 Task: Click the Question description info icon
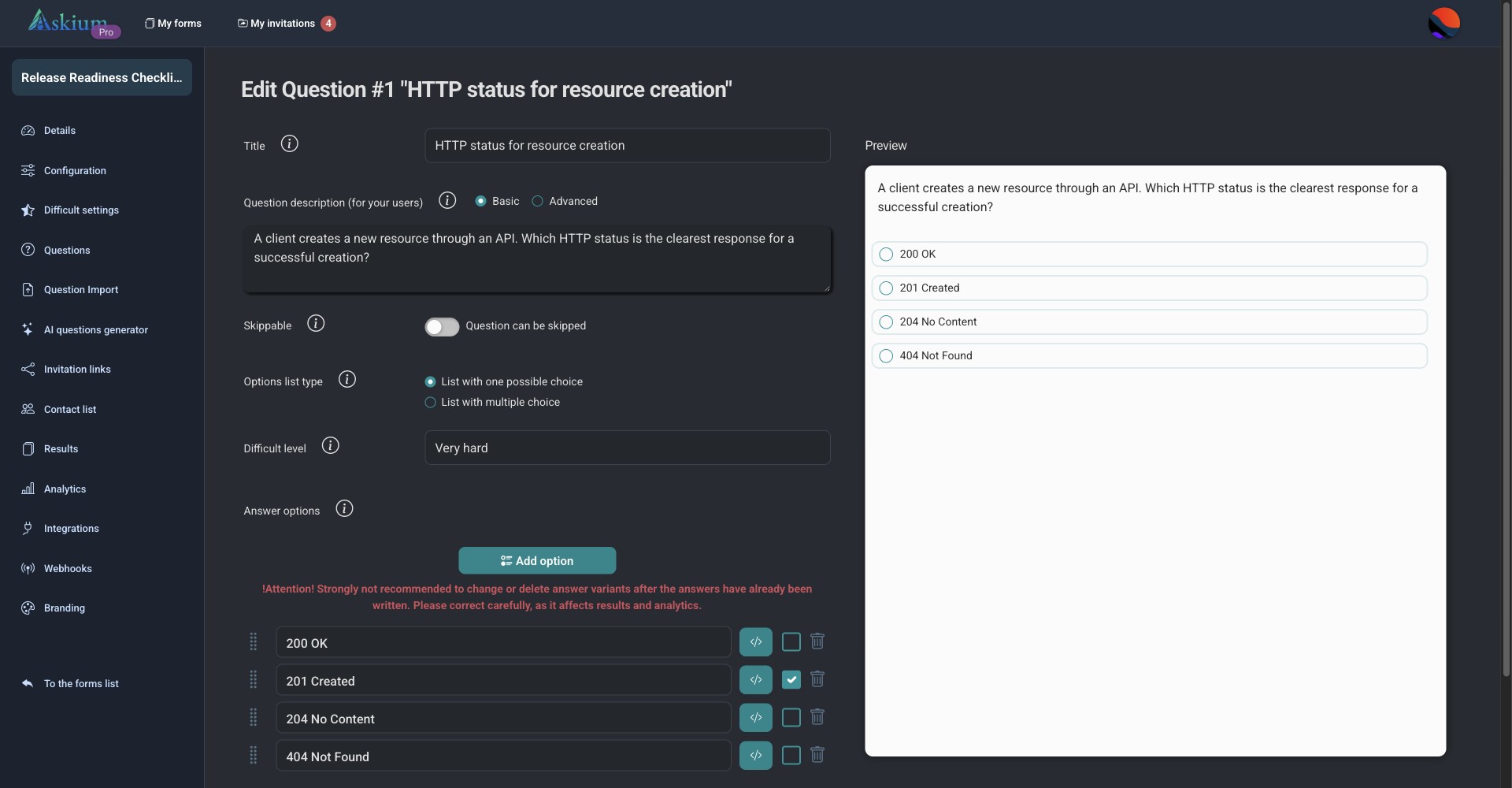447,200
